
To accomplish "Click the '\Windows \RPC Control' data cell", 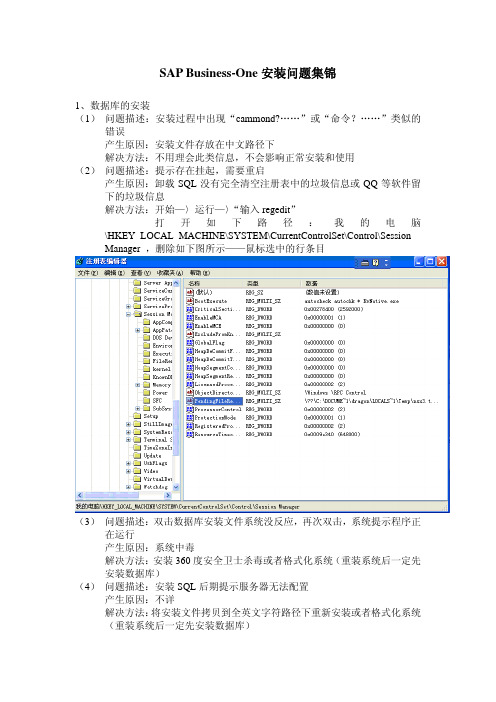I will (x=335, y=393).
